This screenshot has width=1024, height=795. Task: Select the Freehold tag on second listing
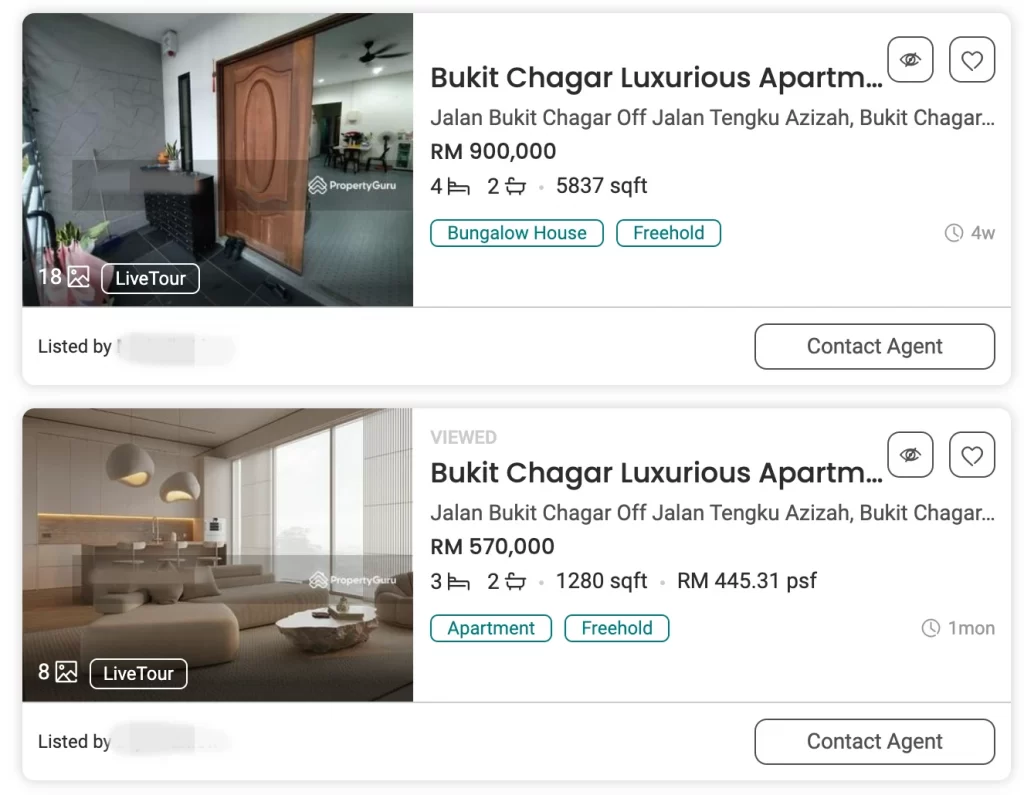point(616,628)
